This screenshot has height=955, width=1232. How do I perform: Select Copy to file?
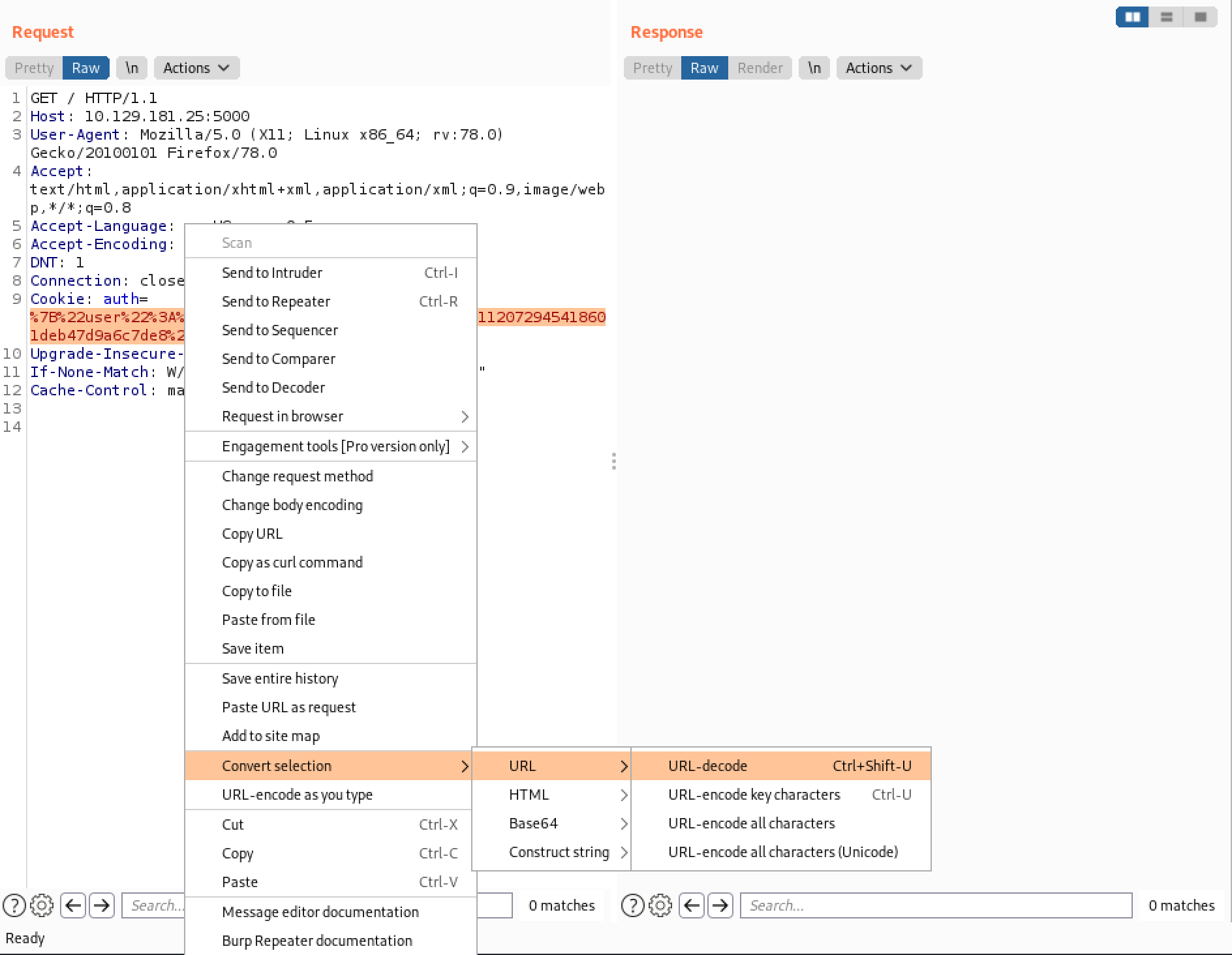click(331, 591)
